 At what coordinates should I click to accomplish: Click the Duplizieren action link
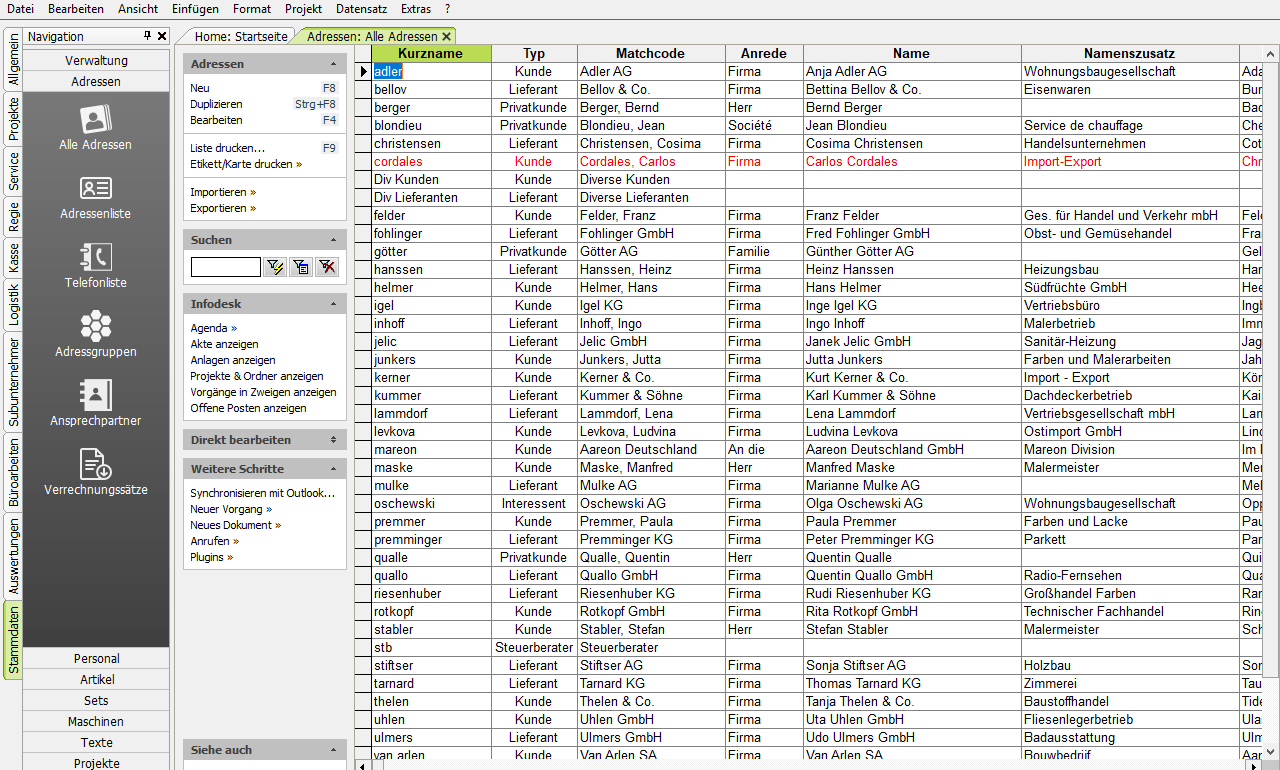pyautogui.click(x=216, y=104)
